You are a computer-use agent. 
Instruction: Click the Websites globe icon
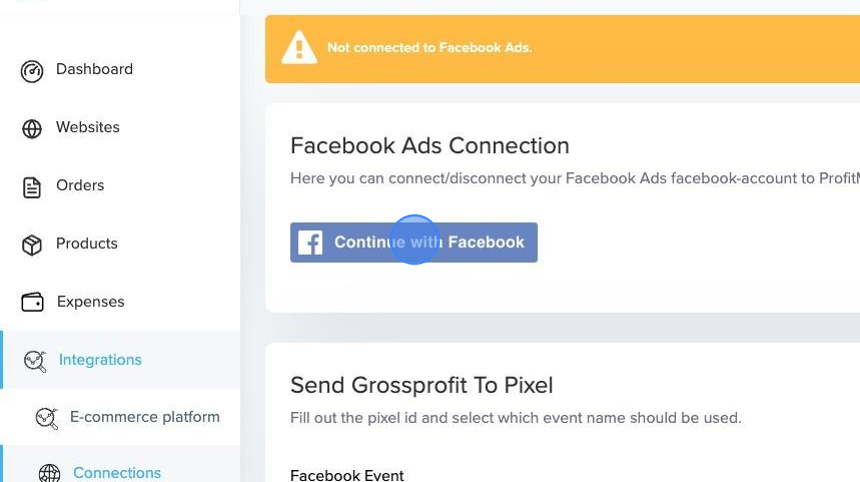tap(32, 129)
